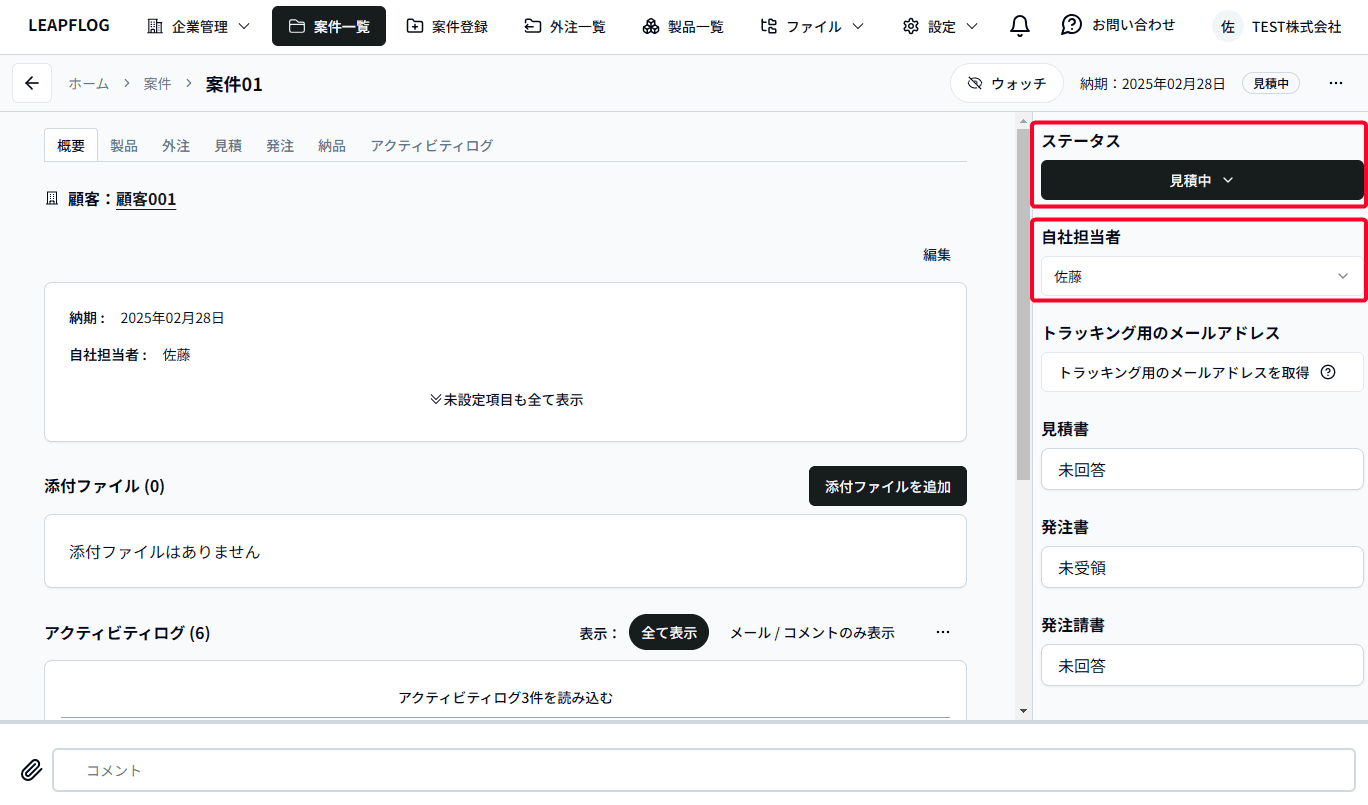The image size is (1368, 805).
Task: Click the コメント input field
Action: tap(700, 770)
